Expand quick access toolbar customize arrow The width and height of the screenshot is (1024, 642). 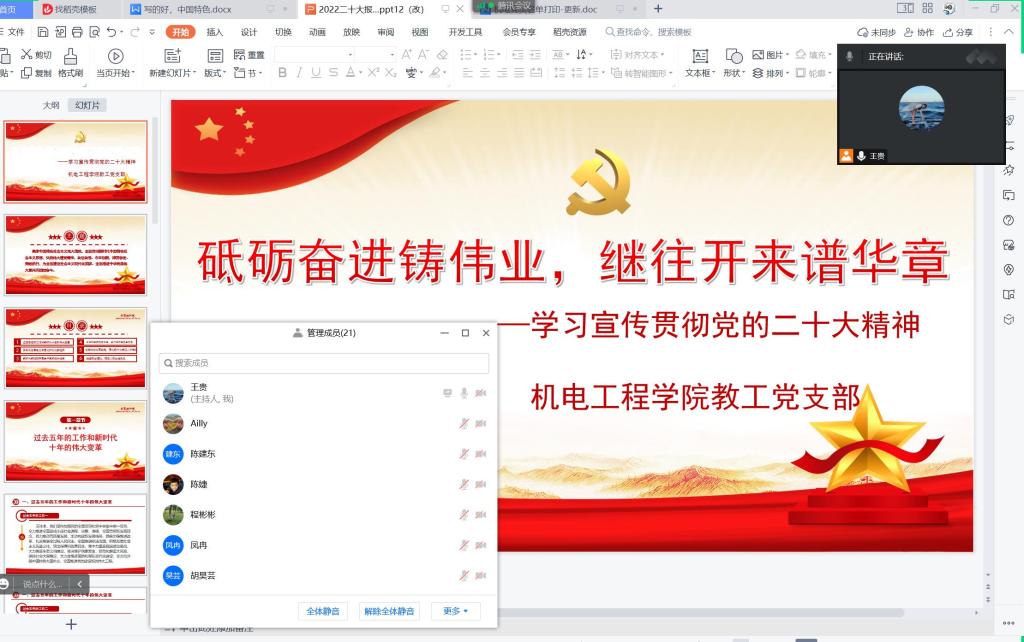[x=152, y=32]
